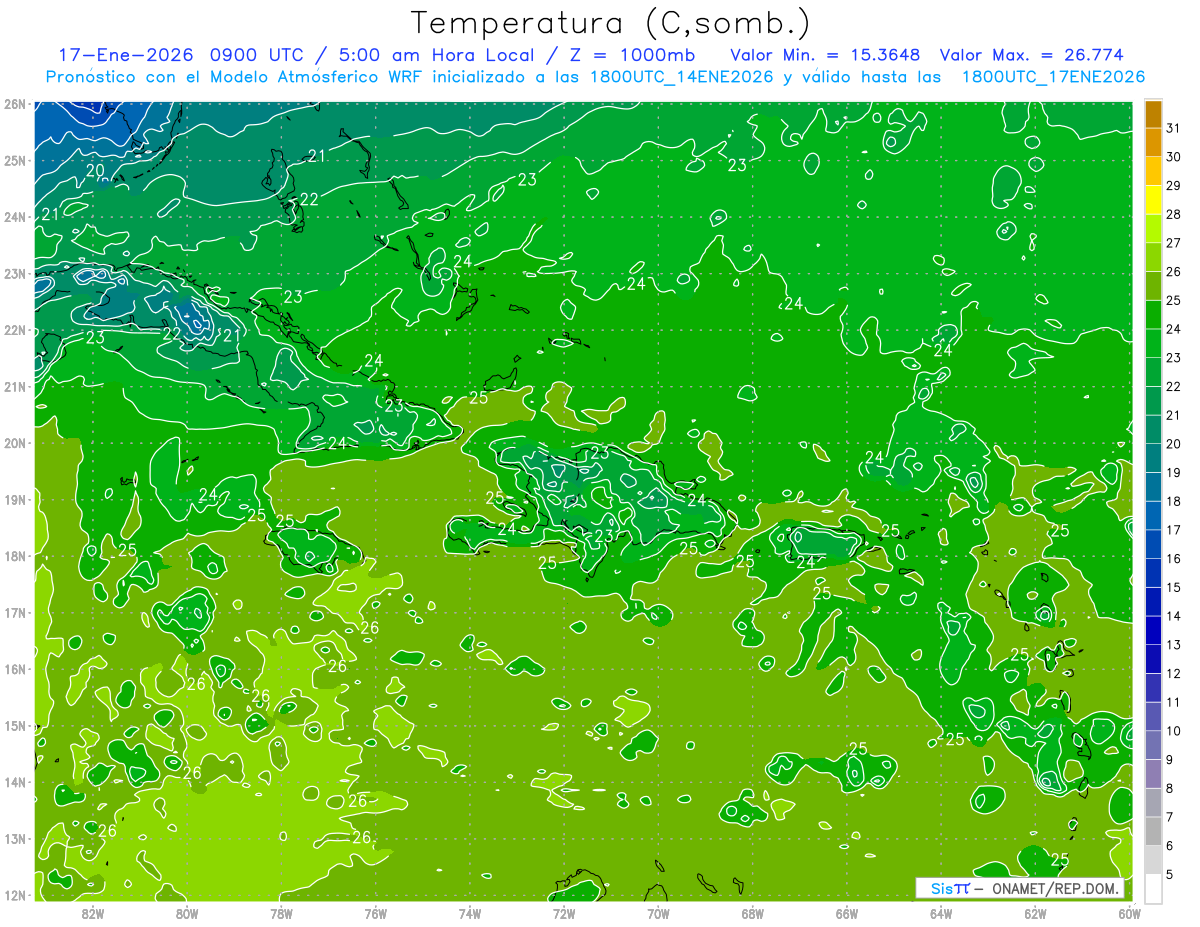Click the 68W longitude axis label
Screen dimensions: 1200x927
pos(752,913)
